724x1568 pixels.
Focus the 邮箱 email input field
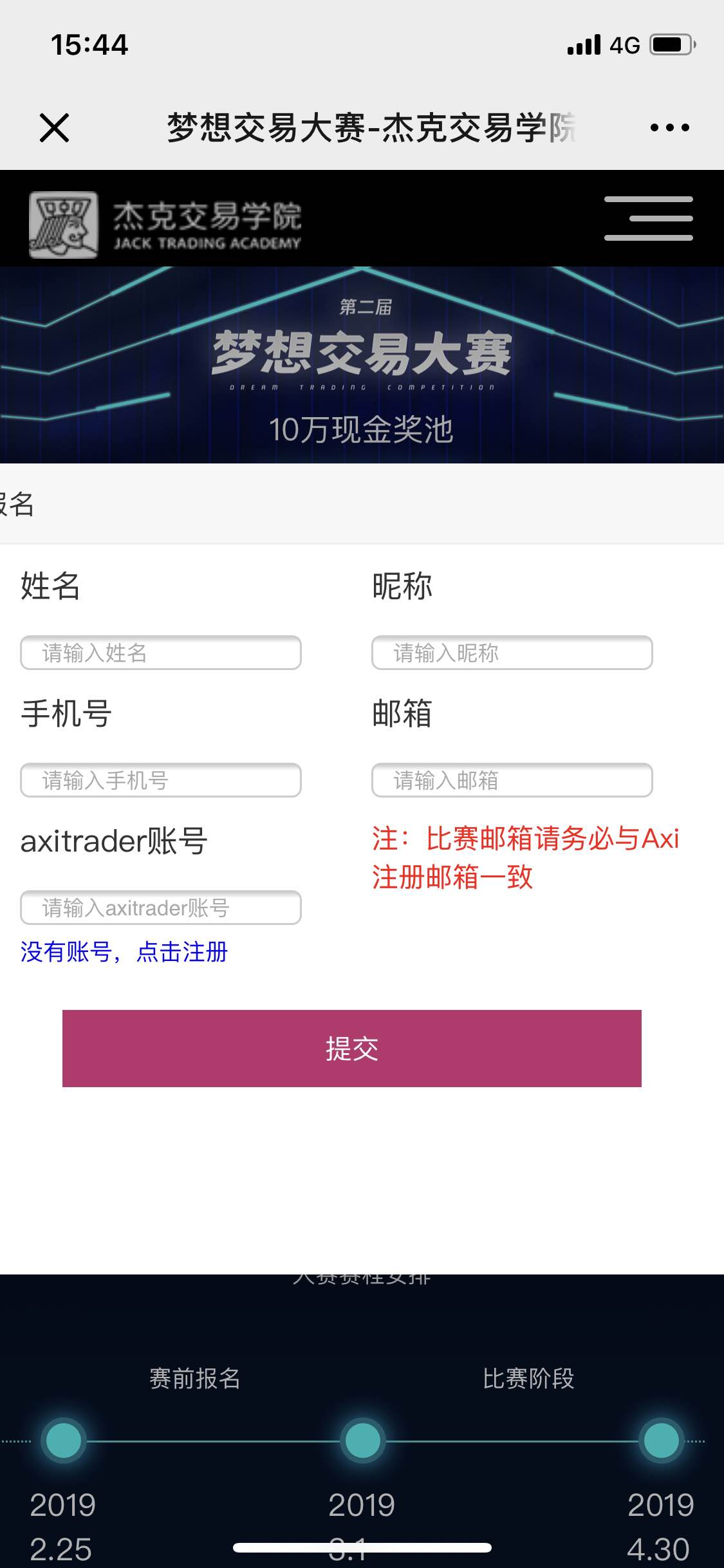coord(512,780)
